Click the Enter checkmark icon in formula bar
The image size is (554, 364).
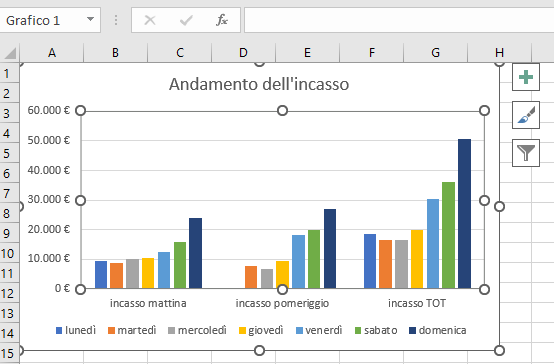(x=186, y=20)
